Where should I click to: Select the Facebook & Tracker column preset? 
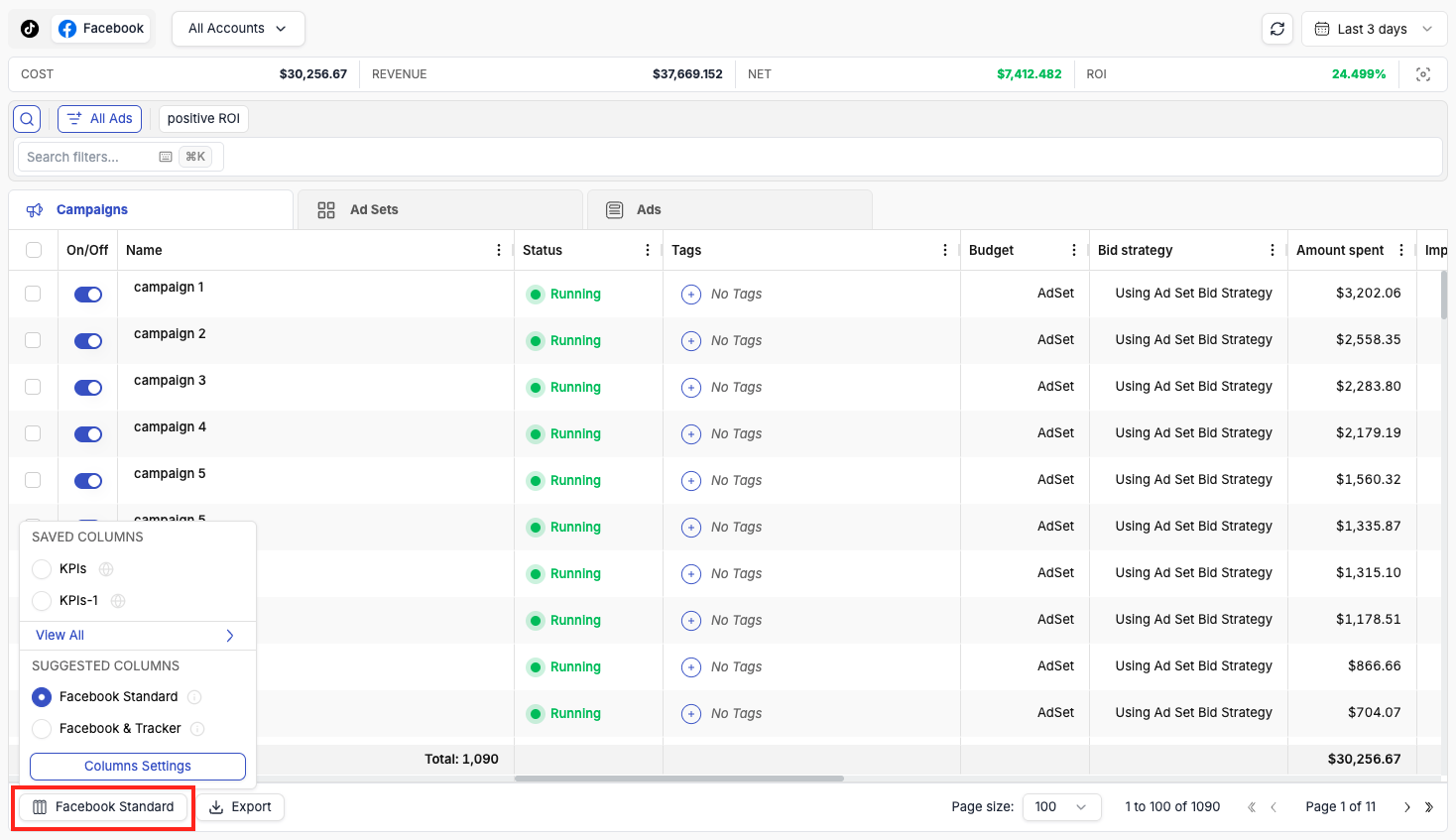tap(42, 729)
